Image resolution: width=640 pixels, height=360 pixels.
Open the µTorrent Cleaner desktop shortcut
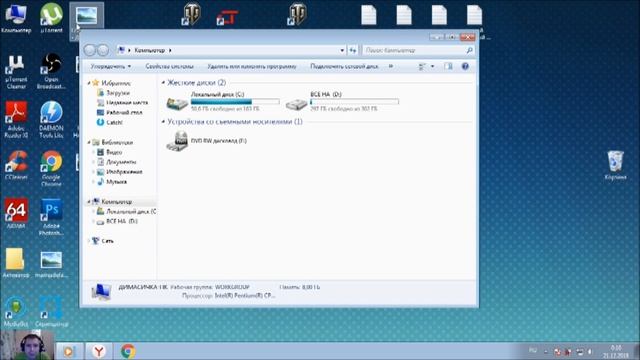click(x=16, y=71)
